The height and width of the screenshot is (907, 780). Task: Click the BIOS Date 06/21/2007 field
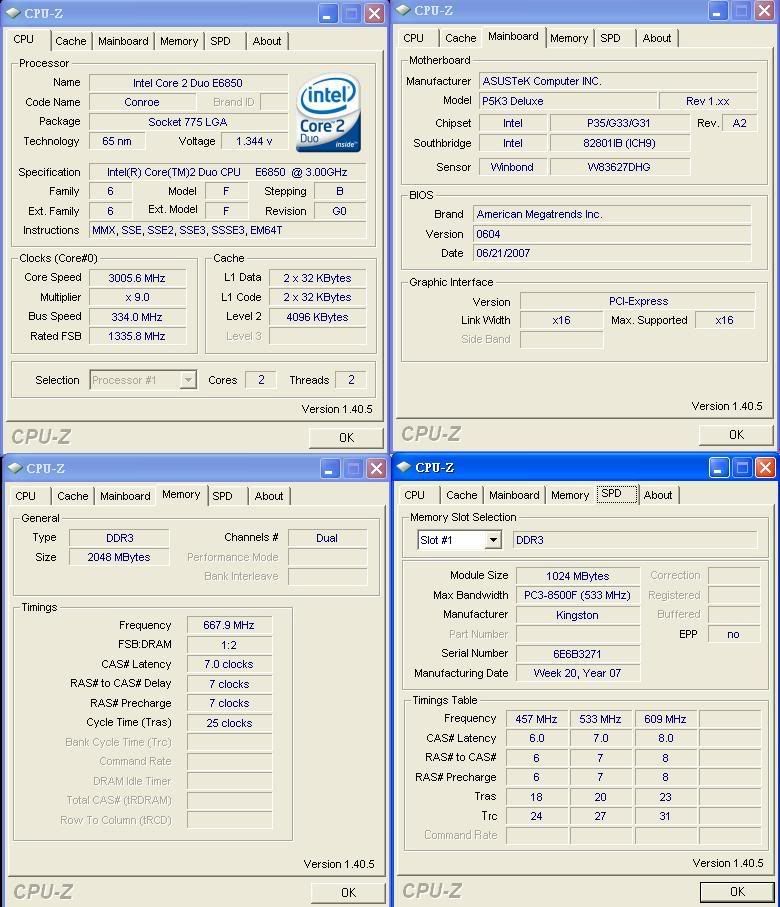(612, 253)
